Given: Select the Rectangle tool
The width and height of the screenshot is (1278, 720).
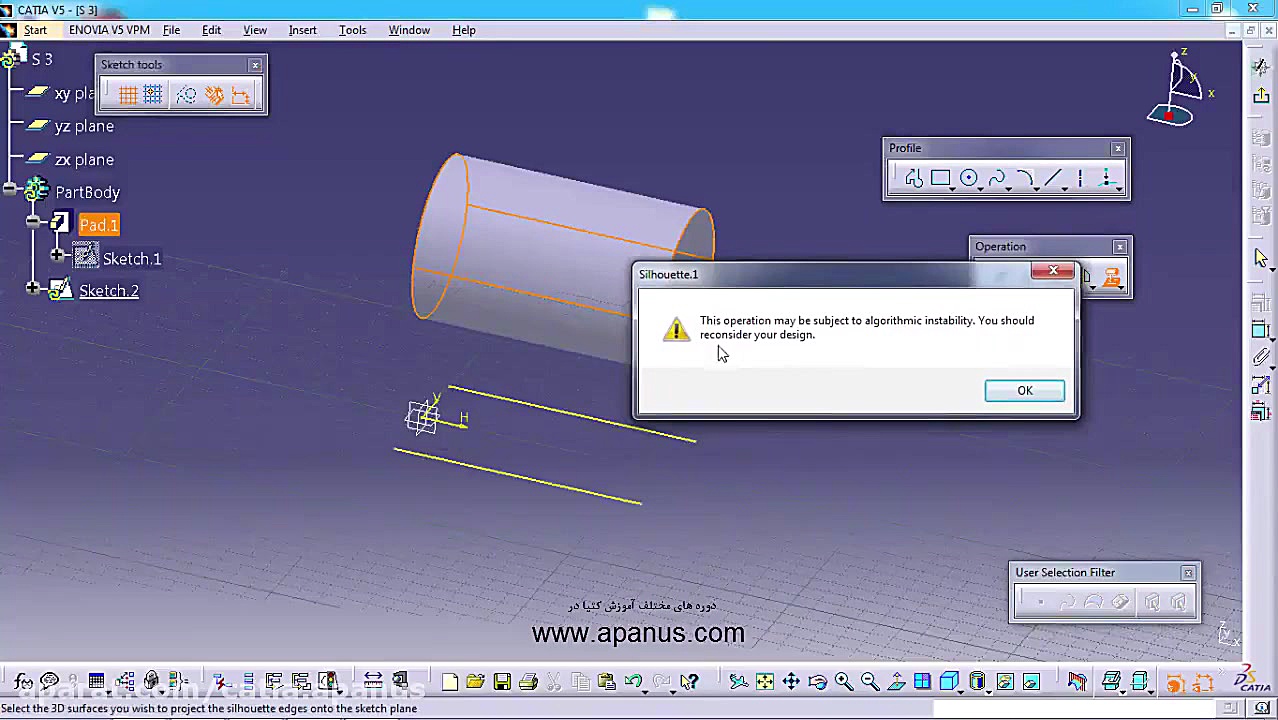Looking at the screenshot, I should point(940,179).
